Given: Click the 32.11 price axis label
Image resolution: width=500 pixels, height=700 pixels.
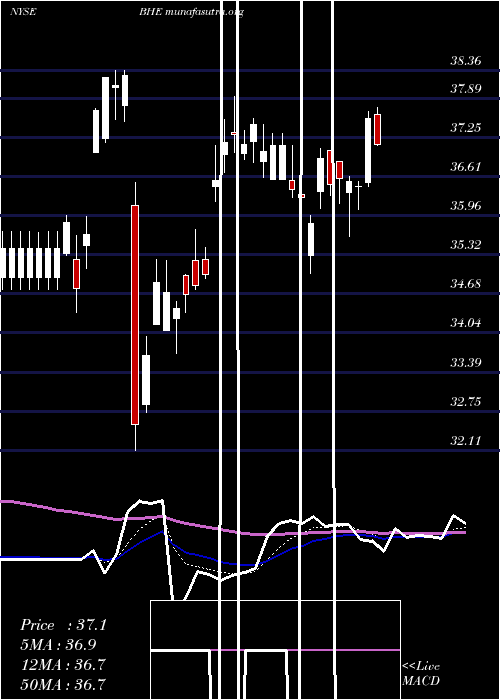Looking at the screenshot, I should (x=466, y=441).
